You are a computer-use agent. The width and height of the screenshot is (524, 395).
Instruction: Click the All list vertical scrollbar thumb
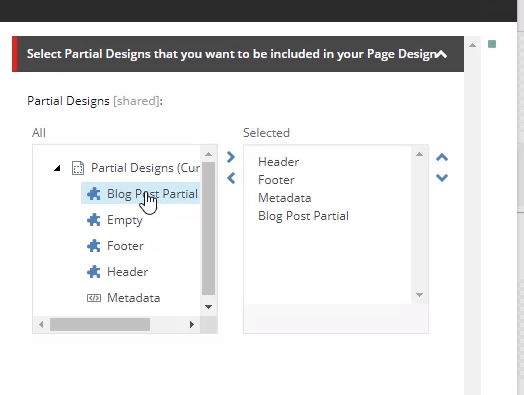[209, 229]
